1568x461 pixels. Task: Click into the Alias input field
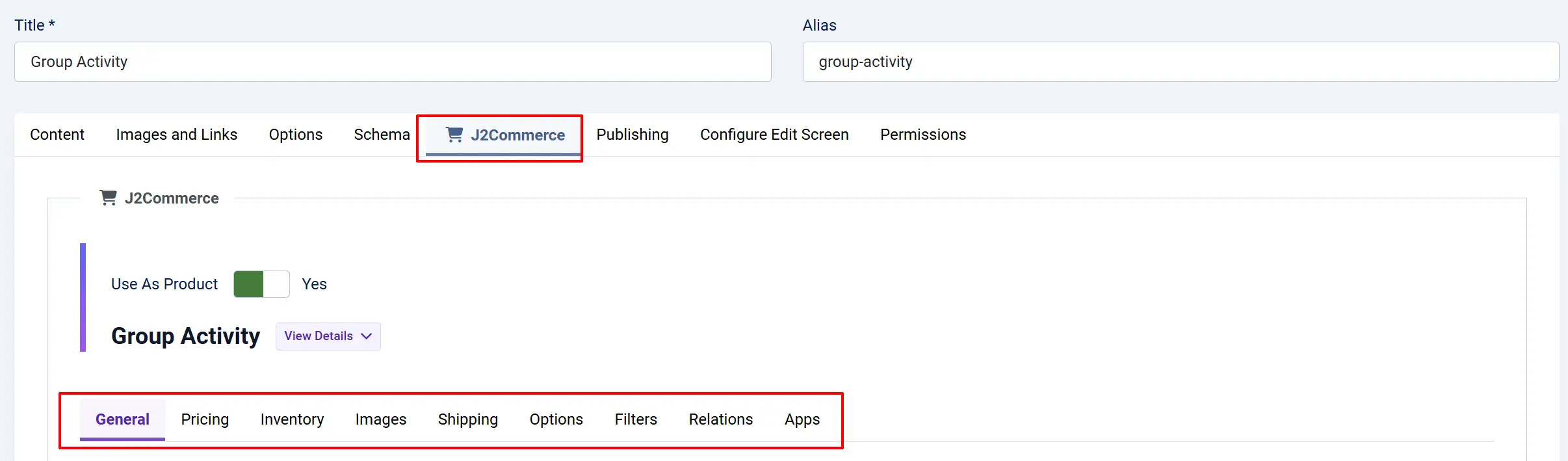pos(1181,62)
